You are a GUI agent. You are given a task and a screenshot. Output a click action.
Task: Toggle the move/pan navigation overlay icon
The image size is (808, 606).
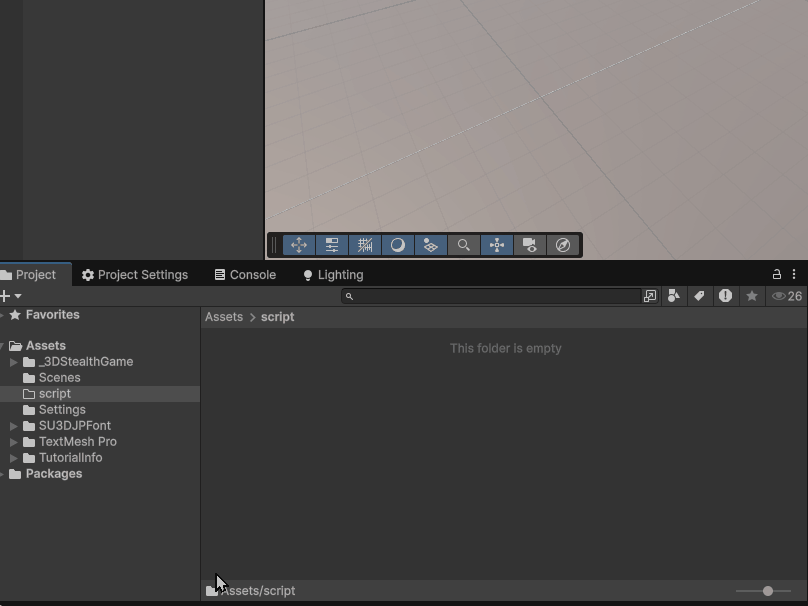(299, 245)
